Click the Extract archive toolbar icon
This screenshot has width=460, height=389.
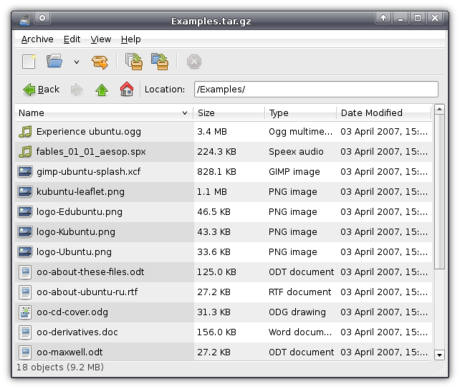100,62
